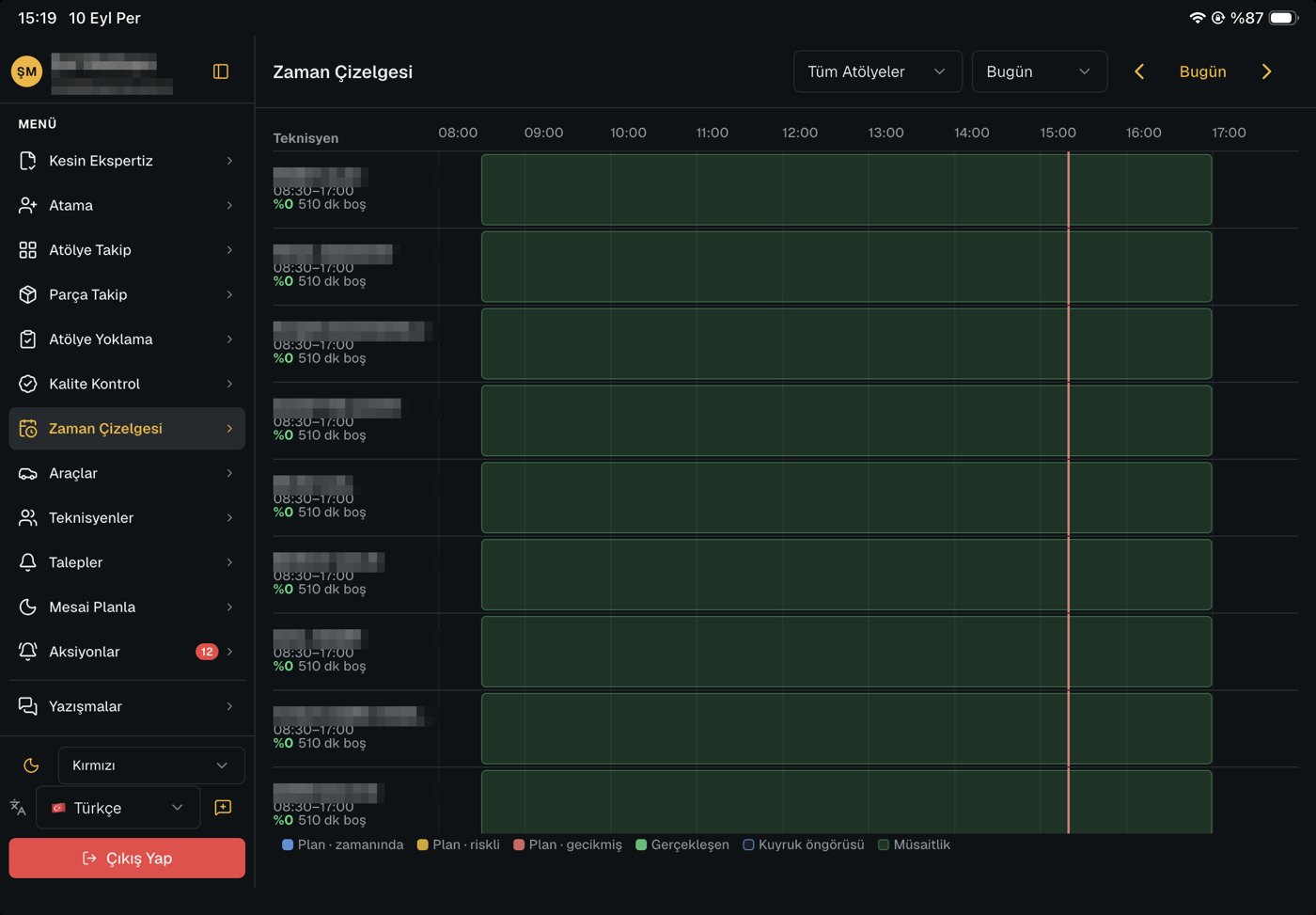Click the Kalite Kontrol badge icon
The height and width of the screenshot is (915, 1316).
click(28, 384)
